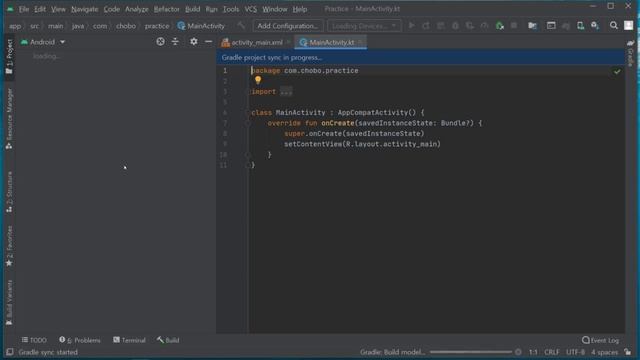This screenshot has height=360, width=640.
Task: Click the chobo breadcrumb
Action: coord(126,26)
